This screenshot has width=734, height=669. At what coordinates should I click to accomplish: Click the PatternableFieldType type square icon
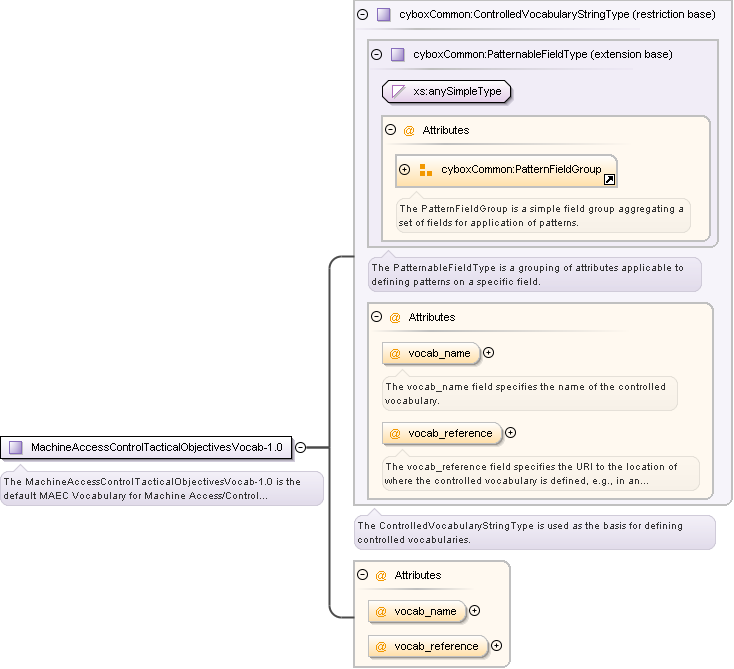(397, 54)
